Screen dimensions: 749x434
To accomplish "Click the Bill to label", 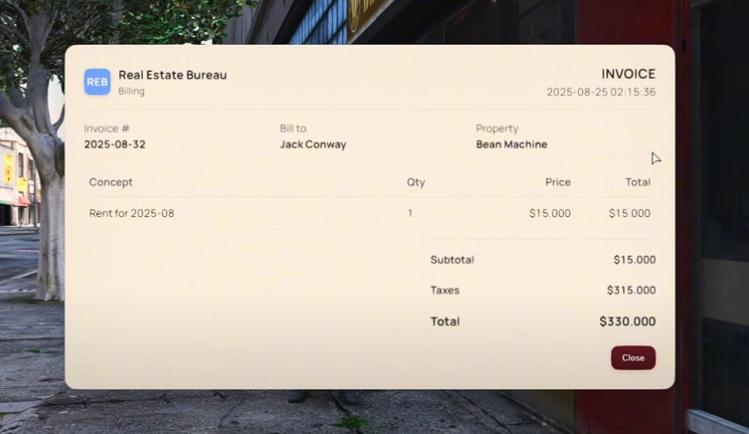I will (293, 128).
